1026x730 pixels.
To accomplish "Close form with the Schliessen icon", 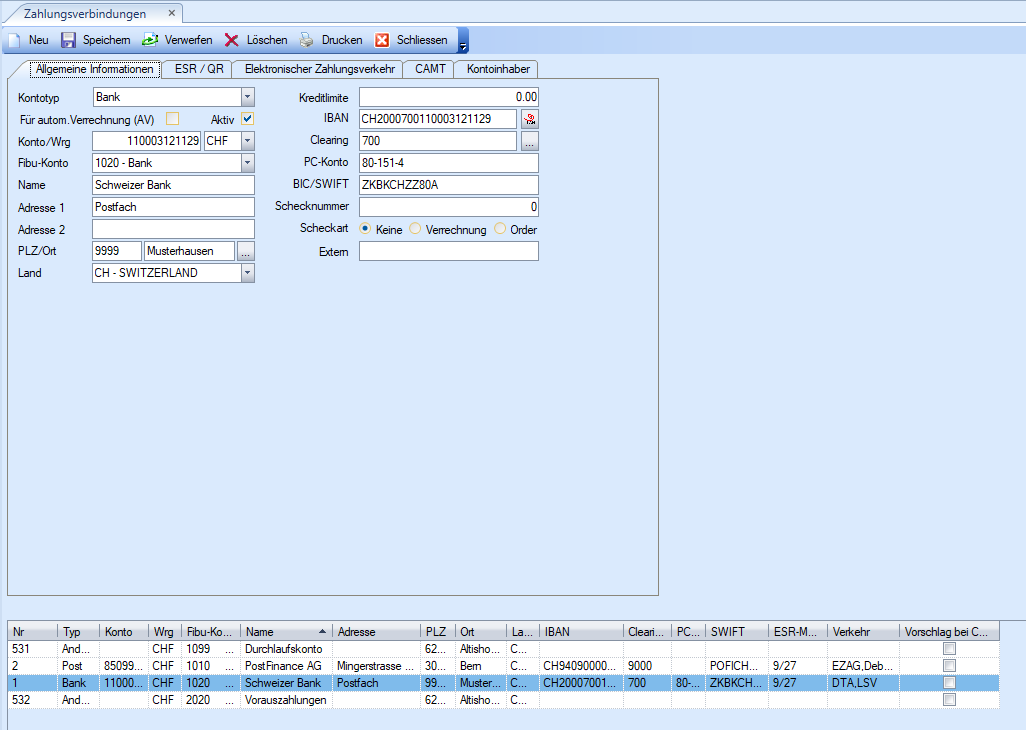I will (x=382, y=40).
